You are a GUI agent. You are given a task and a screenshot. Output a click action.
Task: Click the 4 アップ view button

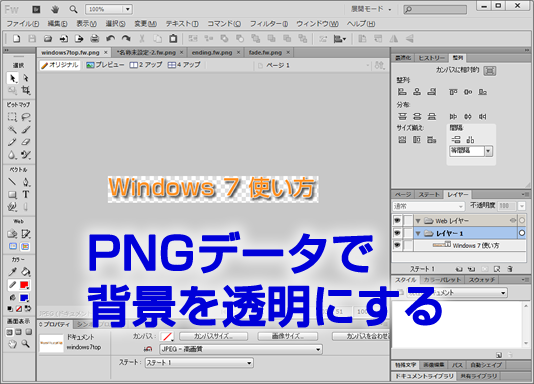184,65
